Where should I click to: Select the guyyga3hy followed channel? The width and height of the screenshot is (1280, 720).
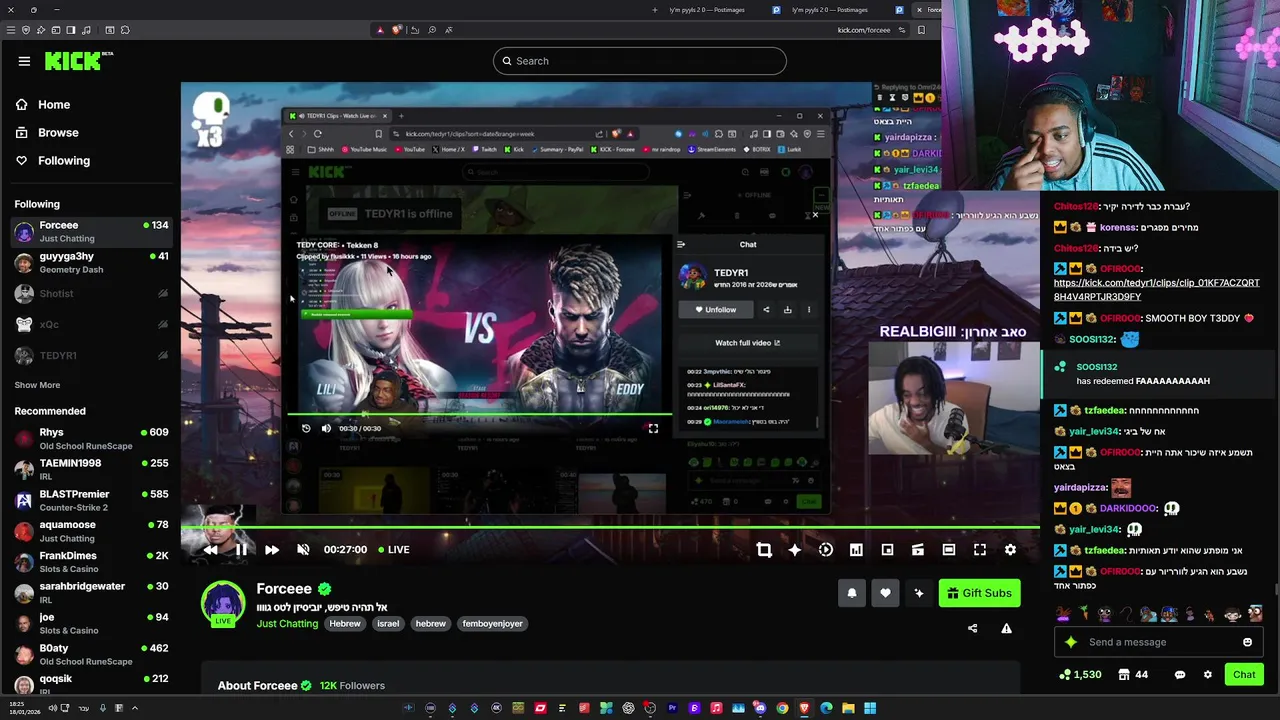click(x=90, y=262)
